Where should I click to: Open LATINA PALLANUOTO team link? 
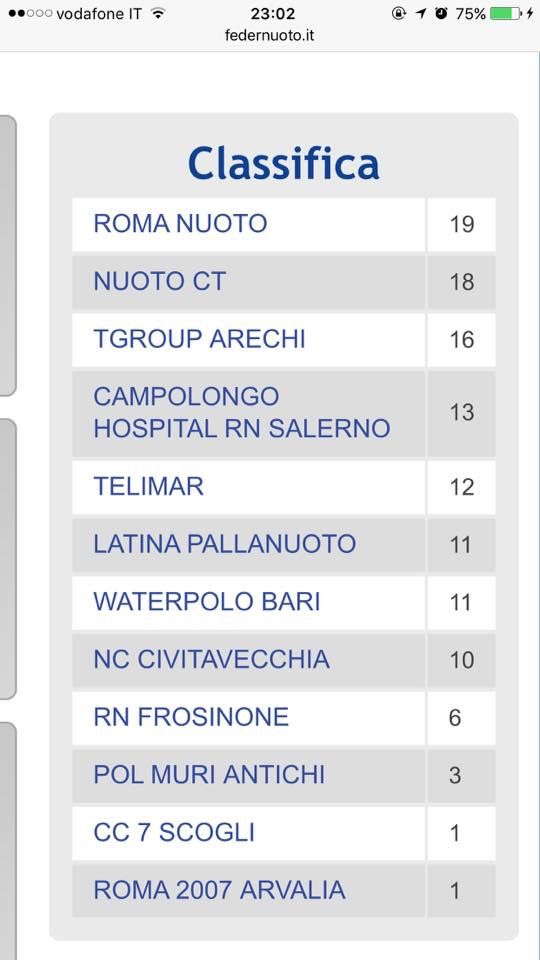tap(225, 544)
